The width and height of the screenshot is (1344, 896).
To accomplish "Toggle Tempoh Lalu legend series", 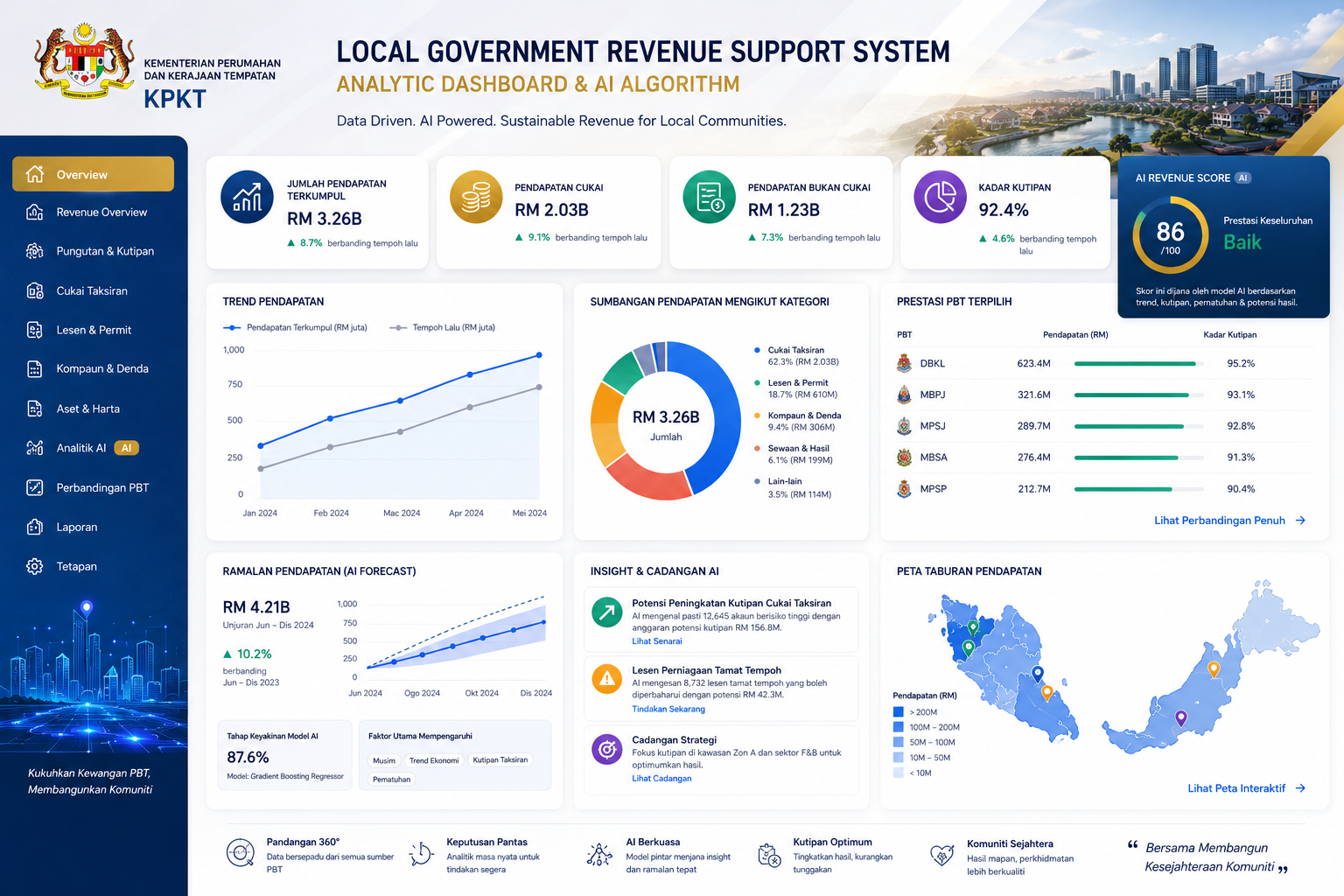I will [443, 327].
